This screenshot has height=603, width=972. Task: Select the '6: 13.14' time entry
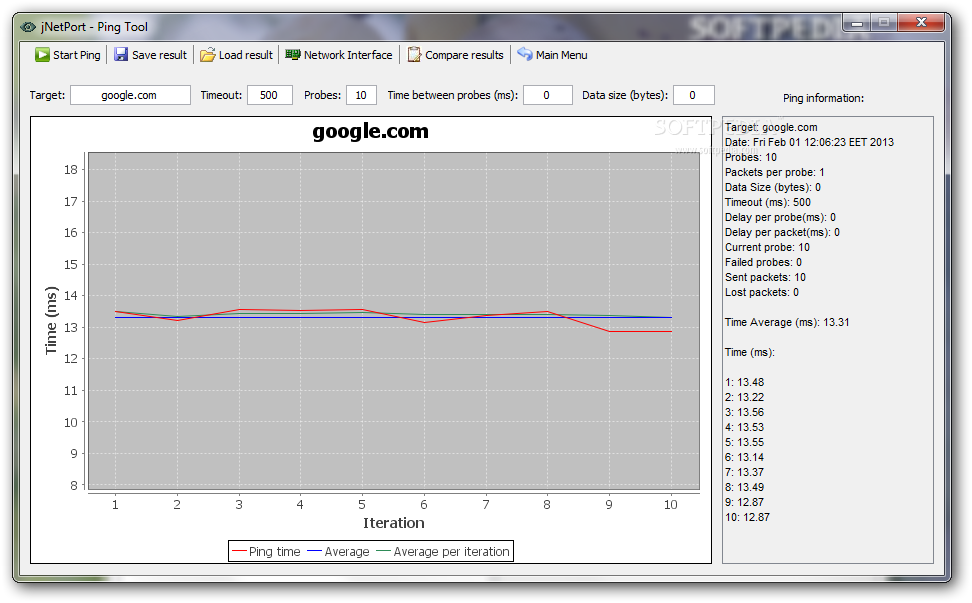(744, 457)
